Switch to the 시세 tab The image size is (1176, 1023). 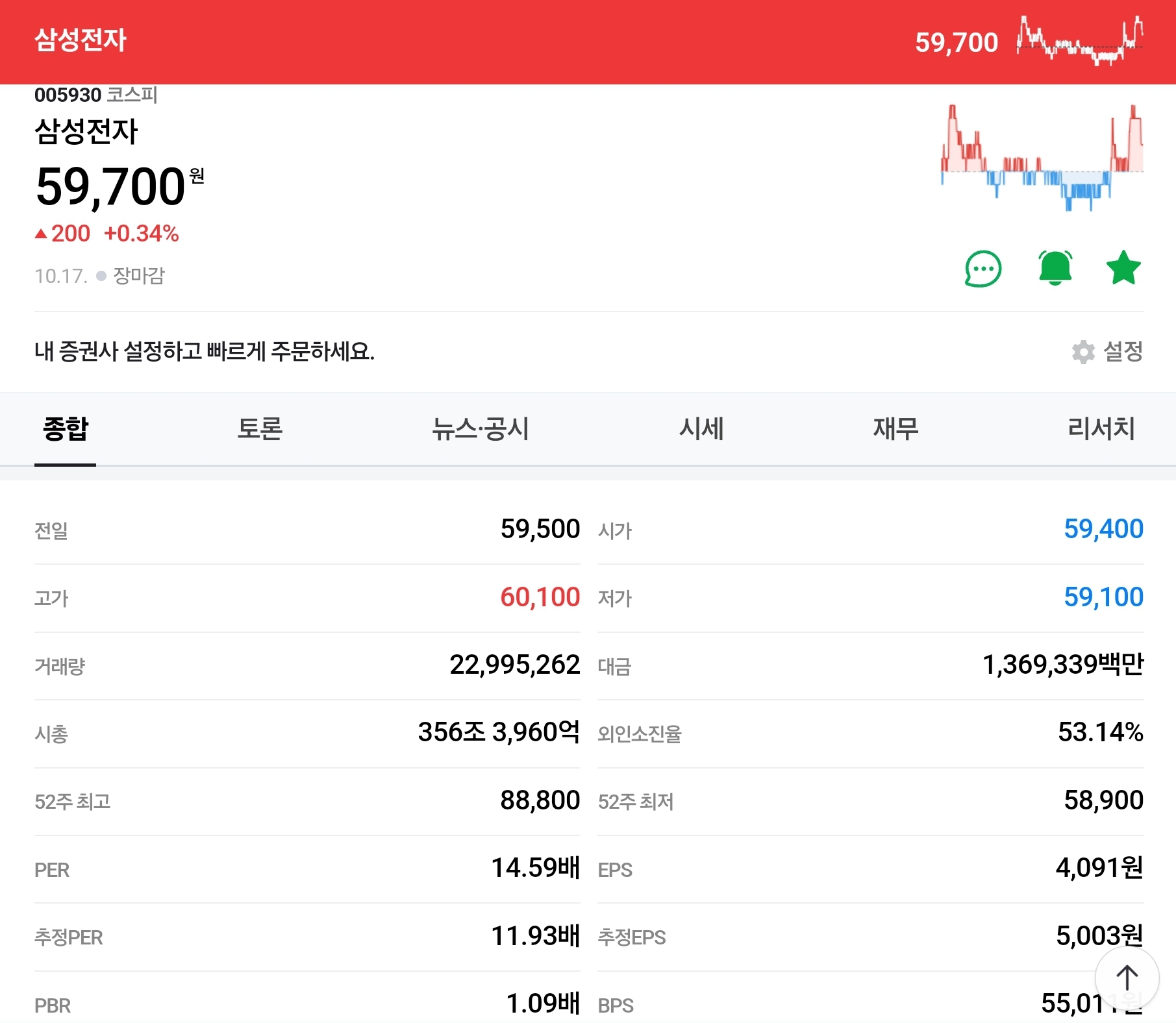tap(701, 429)
